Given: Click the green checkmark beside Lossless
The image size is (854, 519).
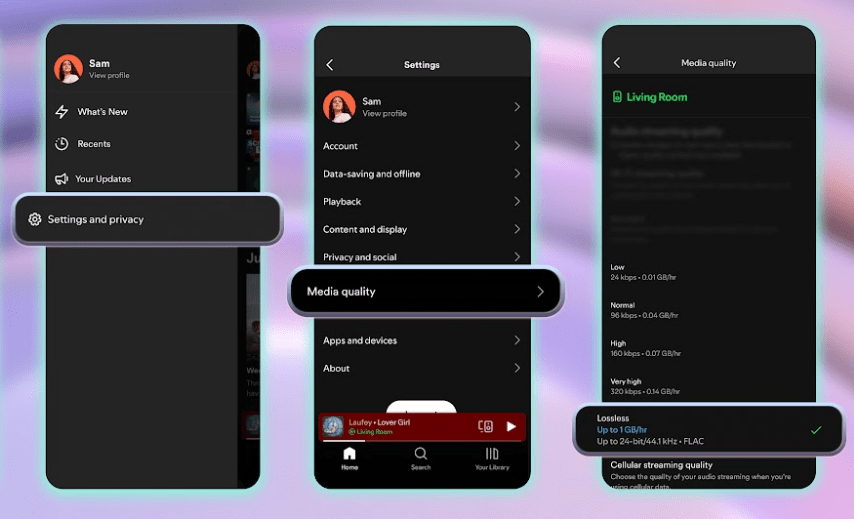Looking at the screenshot, I should (816, 430).
